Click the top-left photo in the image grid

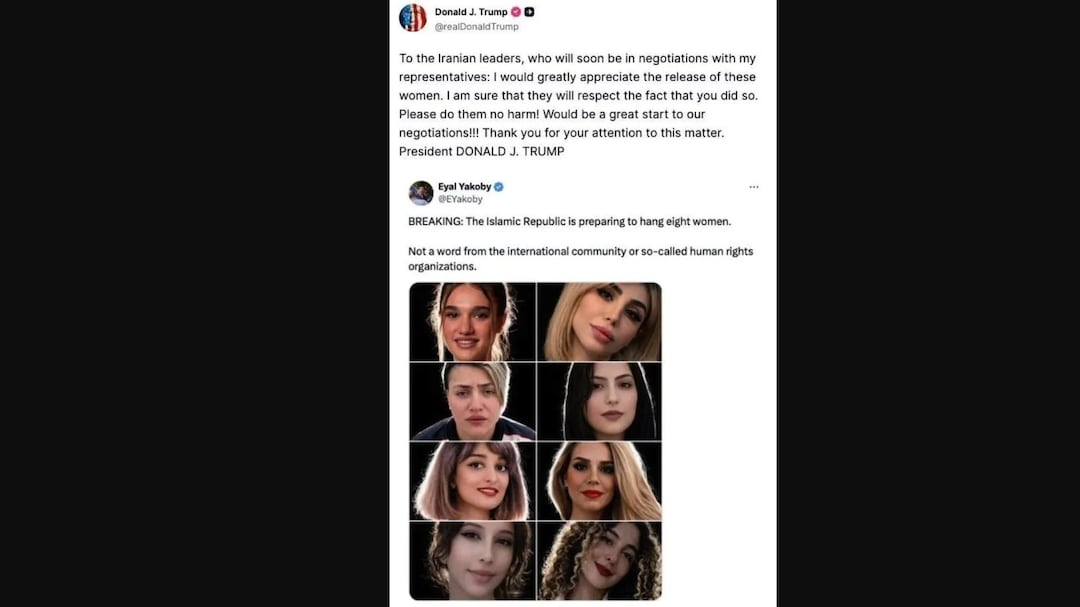[472, 322]
